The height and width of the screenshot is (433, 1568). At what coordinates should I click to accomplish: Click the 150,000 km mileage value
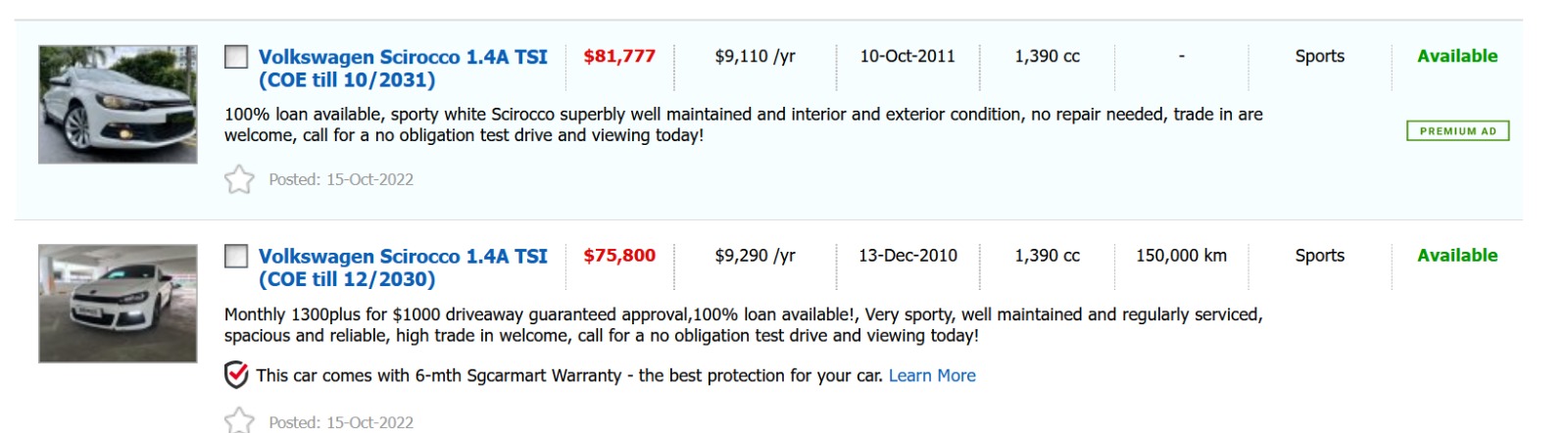1181,256
